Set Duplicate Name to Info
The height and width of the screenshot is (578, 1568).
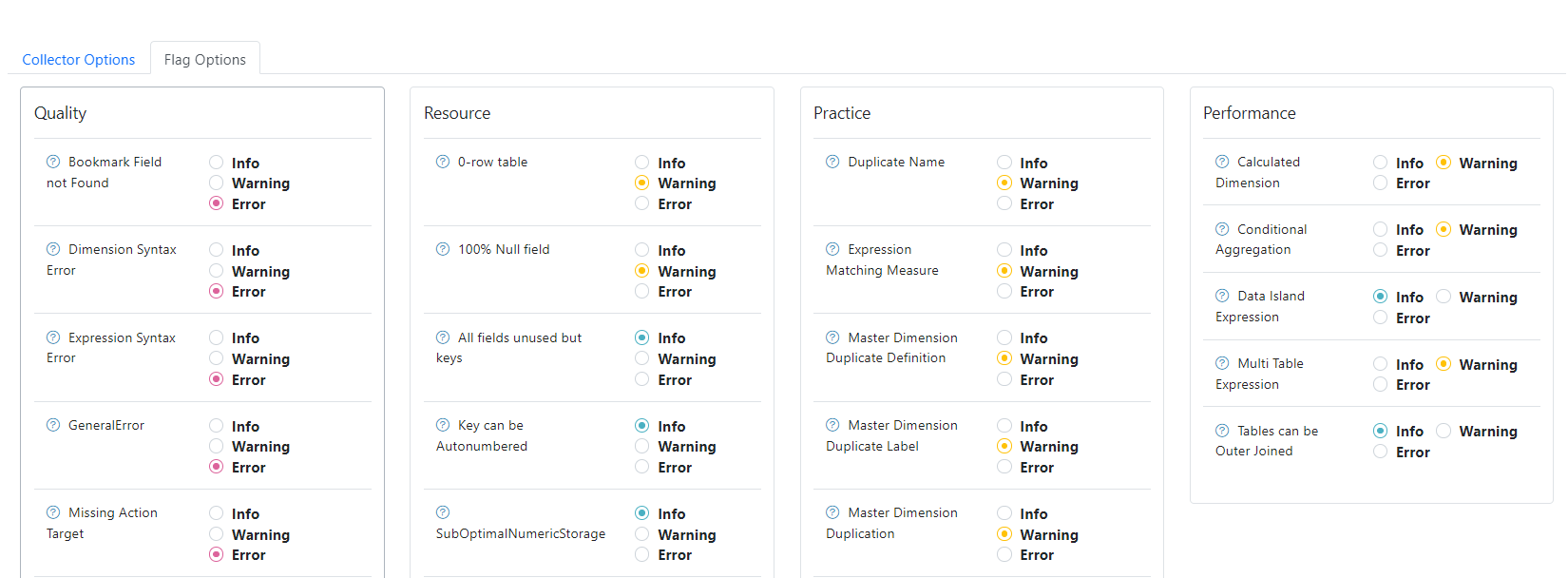[1004, 163]
